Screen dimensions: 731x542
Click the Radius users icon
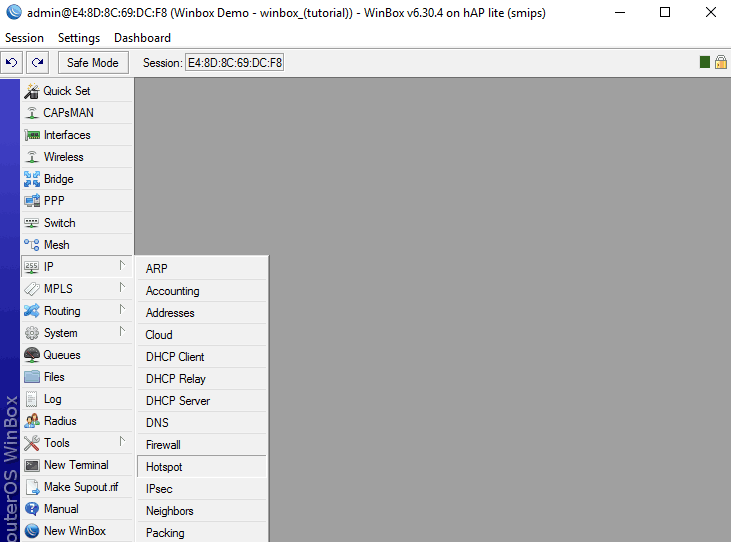(32, 421)
